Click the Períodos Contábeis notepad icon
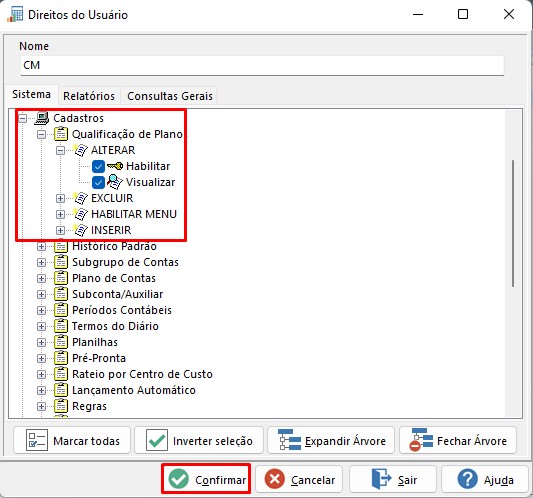The height and width of the screenshot is (498, 533). click(61, 310)
